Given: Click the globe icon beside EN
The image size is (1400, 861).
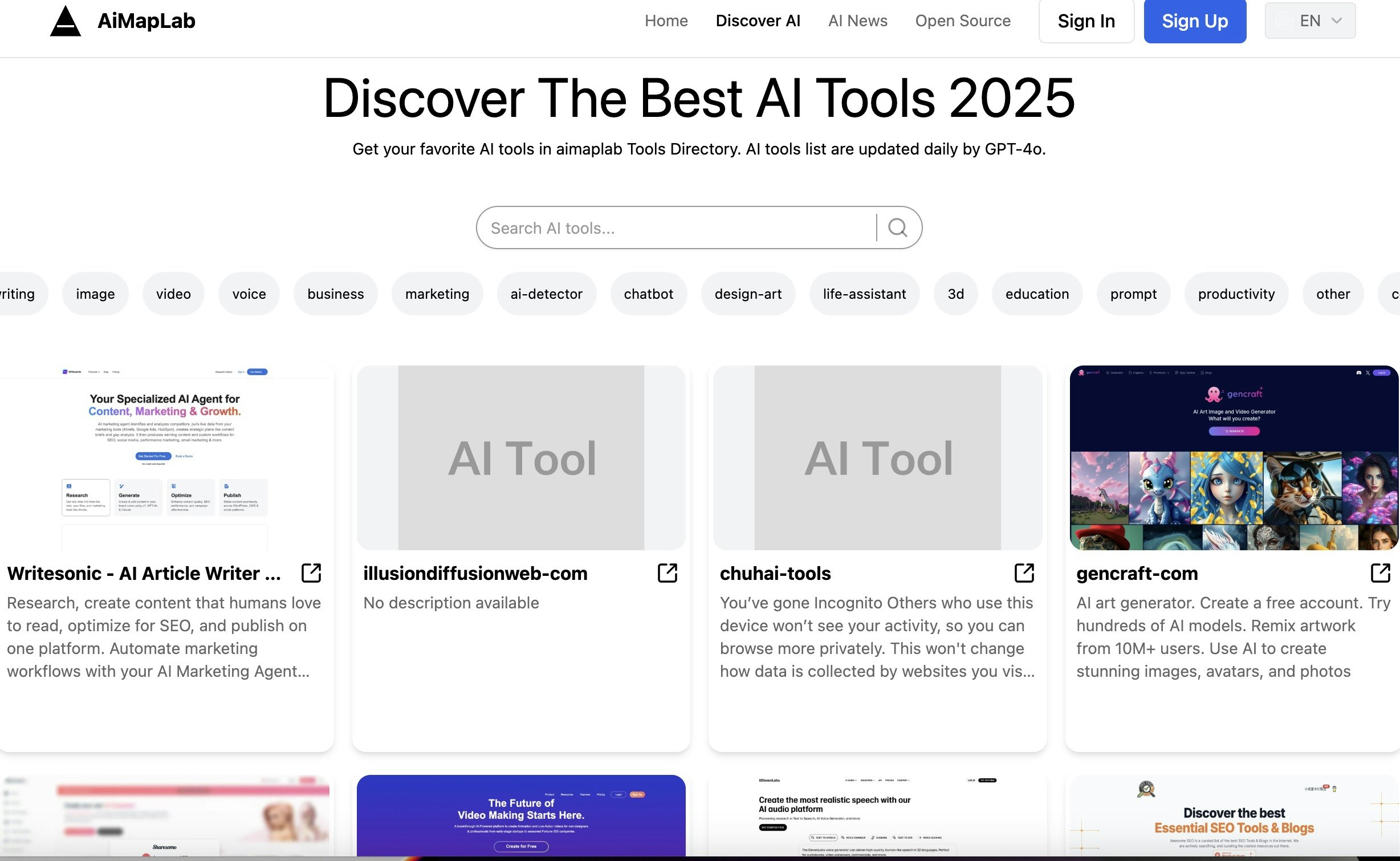Looking at the screenshot, I should point(1284,21).
